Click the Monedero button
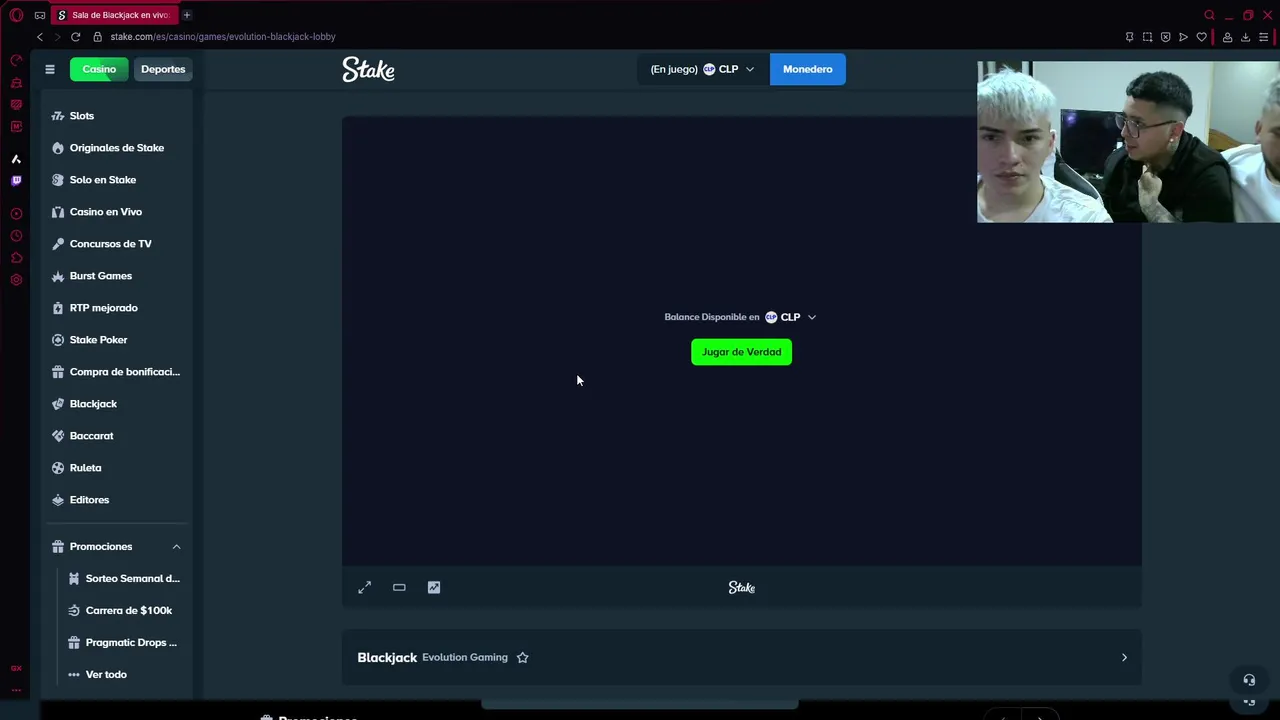The width and height of the screenshot is (1280, 720). click(x=808, y=69)
